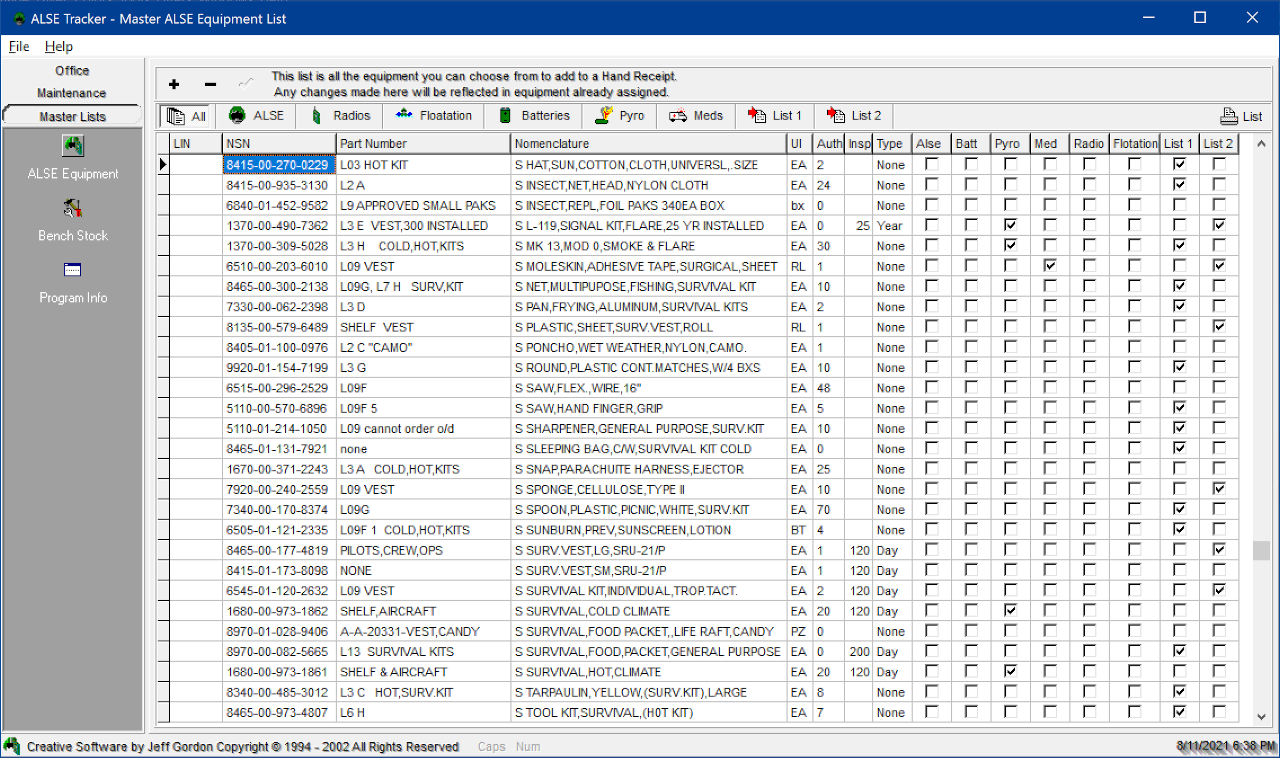Click the plus add-equipment icon

tap(174, 85)
